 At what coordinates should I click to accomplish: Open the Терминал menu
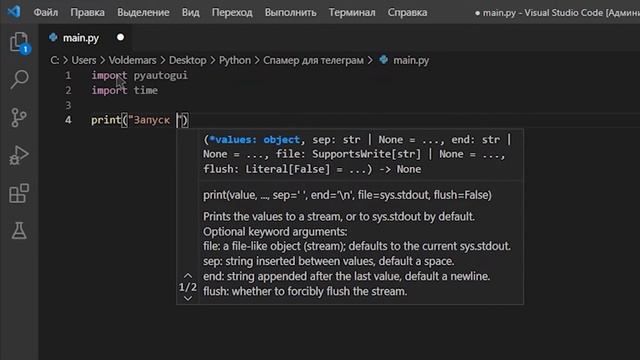[x=352, y=12]
